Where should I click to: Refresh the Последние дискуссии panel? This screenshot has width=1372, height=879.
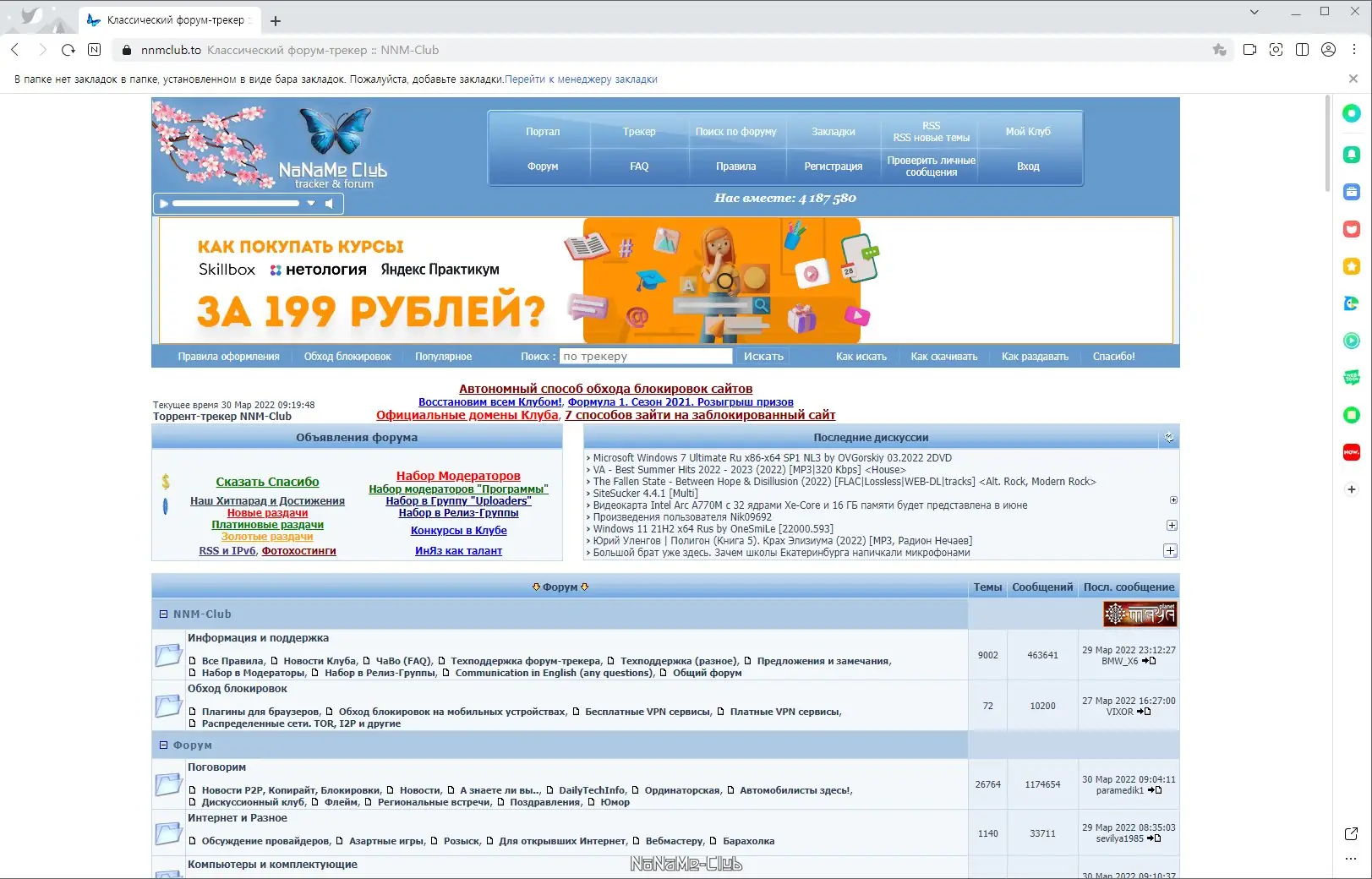(1169, 438)
